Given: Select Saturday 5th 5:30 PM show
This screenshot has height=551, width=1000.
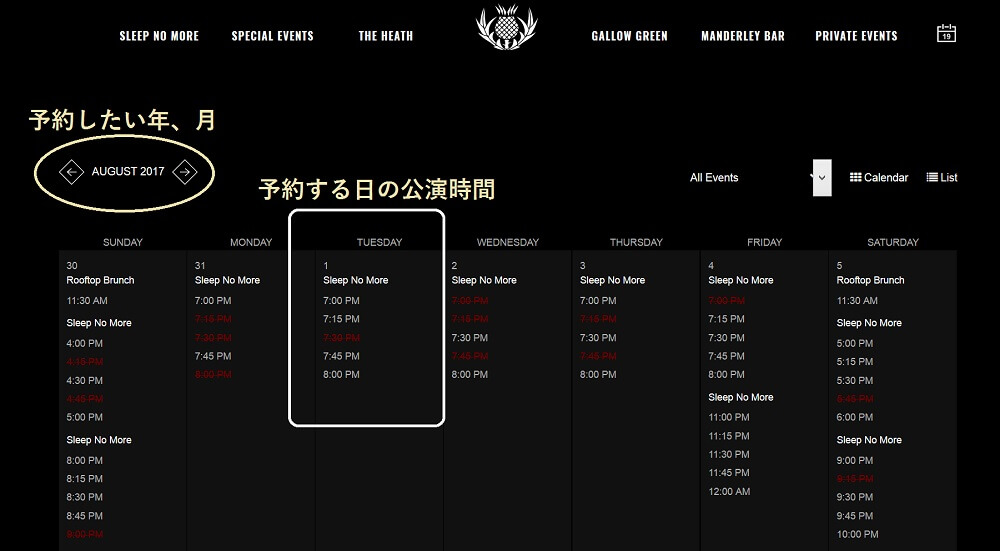Looking at the screenshot, I should pyautogui.click(x=855, y=380).
